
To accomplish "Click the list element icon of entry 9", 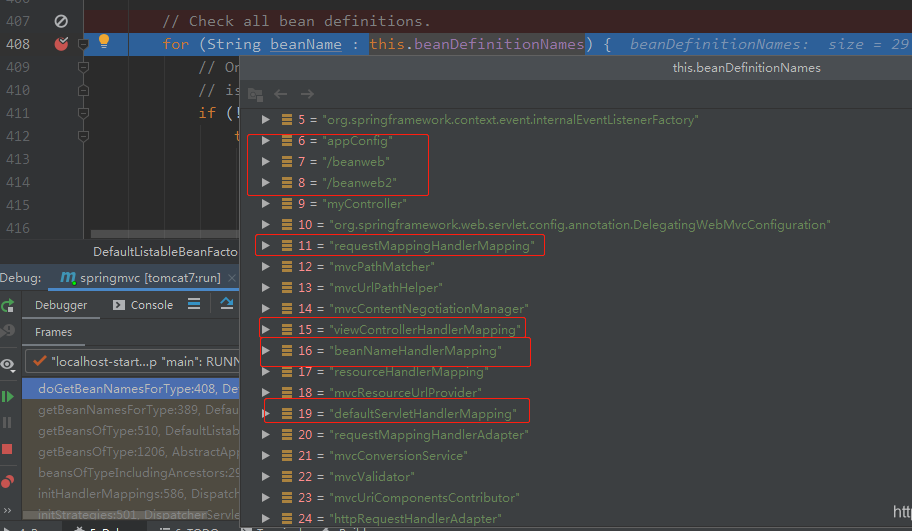I will pyautogui.click(x=287, y=204).
